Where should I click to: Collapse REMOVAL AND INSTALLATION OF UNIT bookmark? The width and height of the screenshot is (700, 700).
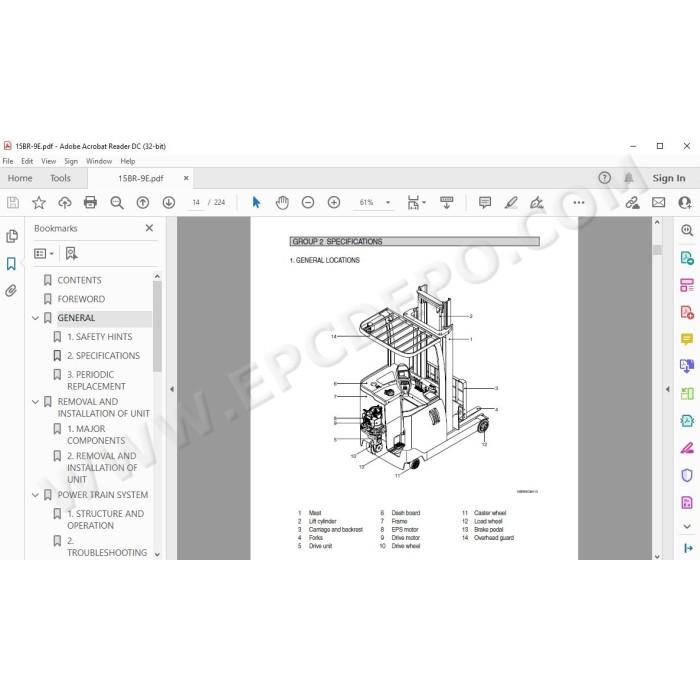click(x=35, y=402)
